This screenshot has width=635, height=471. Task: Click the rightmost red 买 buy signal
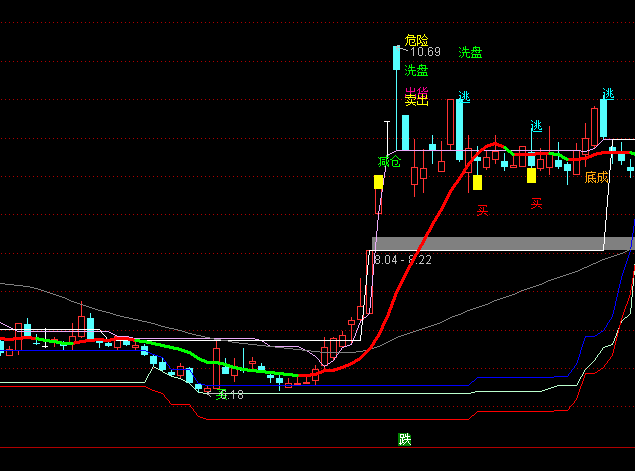[x=536, y=203]
